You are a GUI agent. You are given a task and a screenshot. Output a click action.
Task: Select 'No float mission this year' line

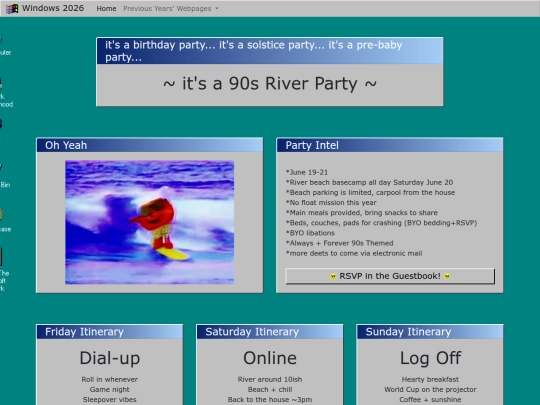point(331,202)
